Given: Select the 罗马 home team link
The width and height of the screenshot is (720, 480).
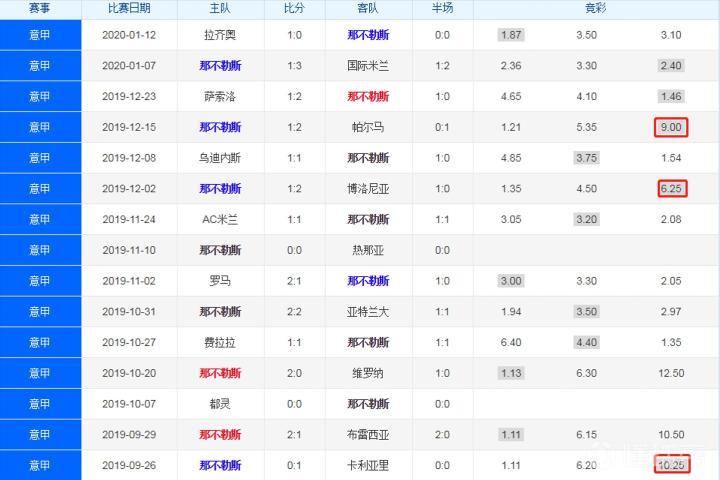Looking at the screenshot, I should tap(220, 281).
